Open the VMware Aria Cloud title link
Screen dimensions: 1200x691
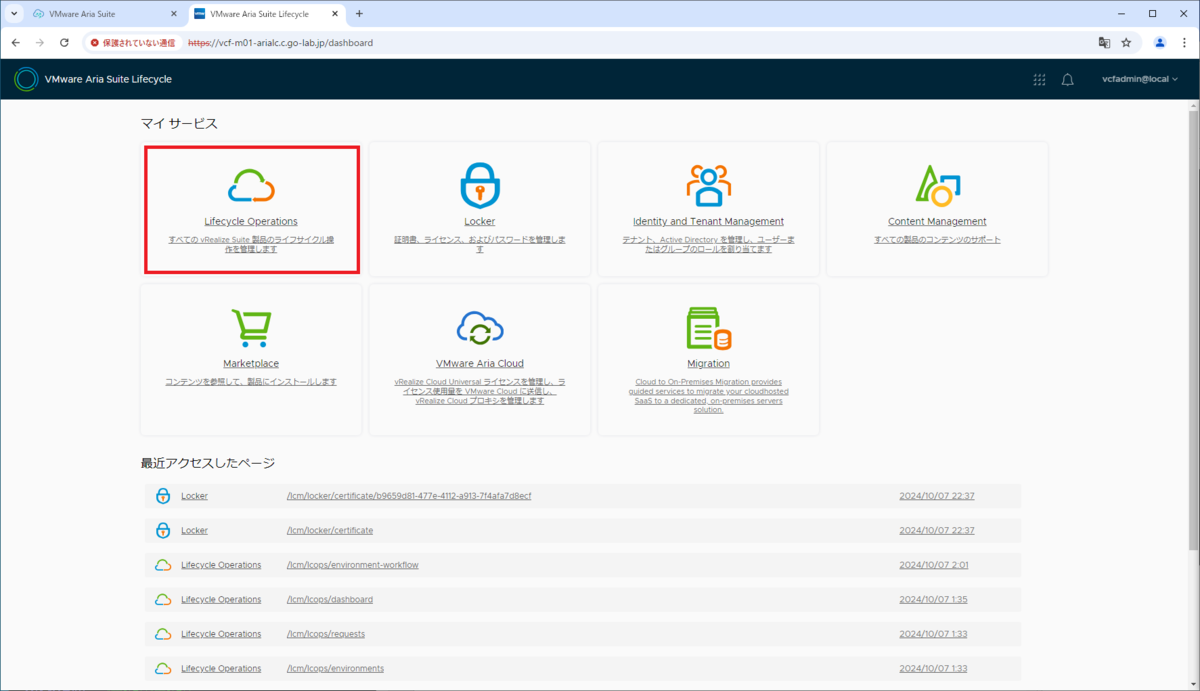click(480, 364)
